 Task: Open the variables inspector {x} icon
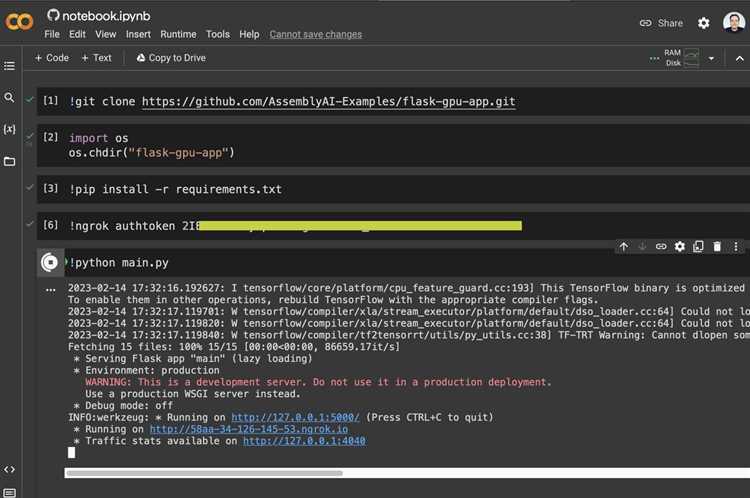pyautogui.click(x=9, y=129)
